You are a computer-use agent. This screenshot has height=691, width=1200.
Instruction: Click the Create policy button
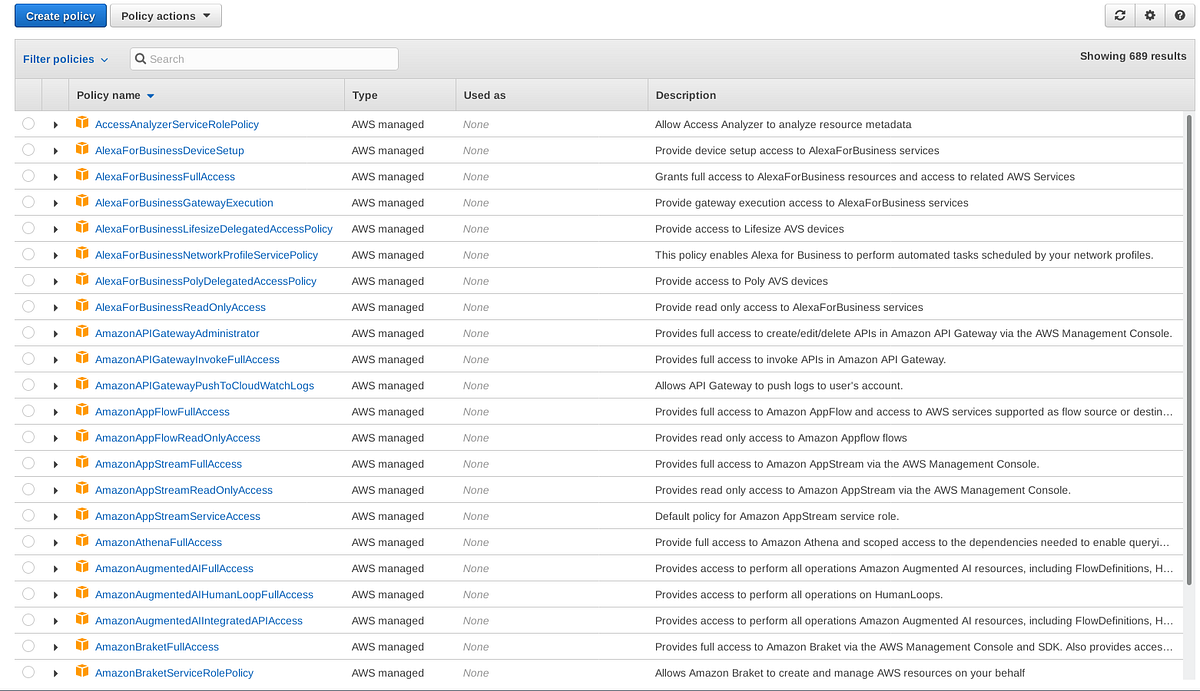click(60, 15)
